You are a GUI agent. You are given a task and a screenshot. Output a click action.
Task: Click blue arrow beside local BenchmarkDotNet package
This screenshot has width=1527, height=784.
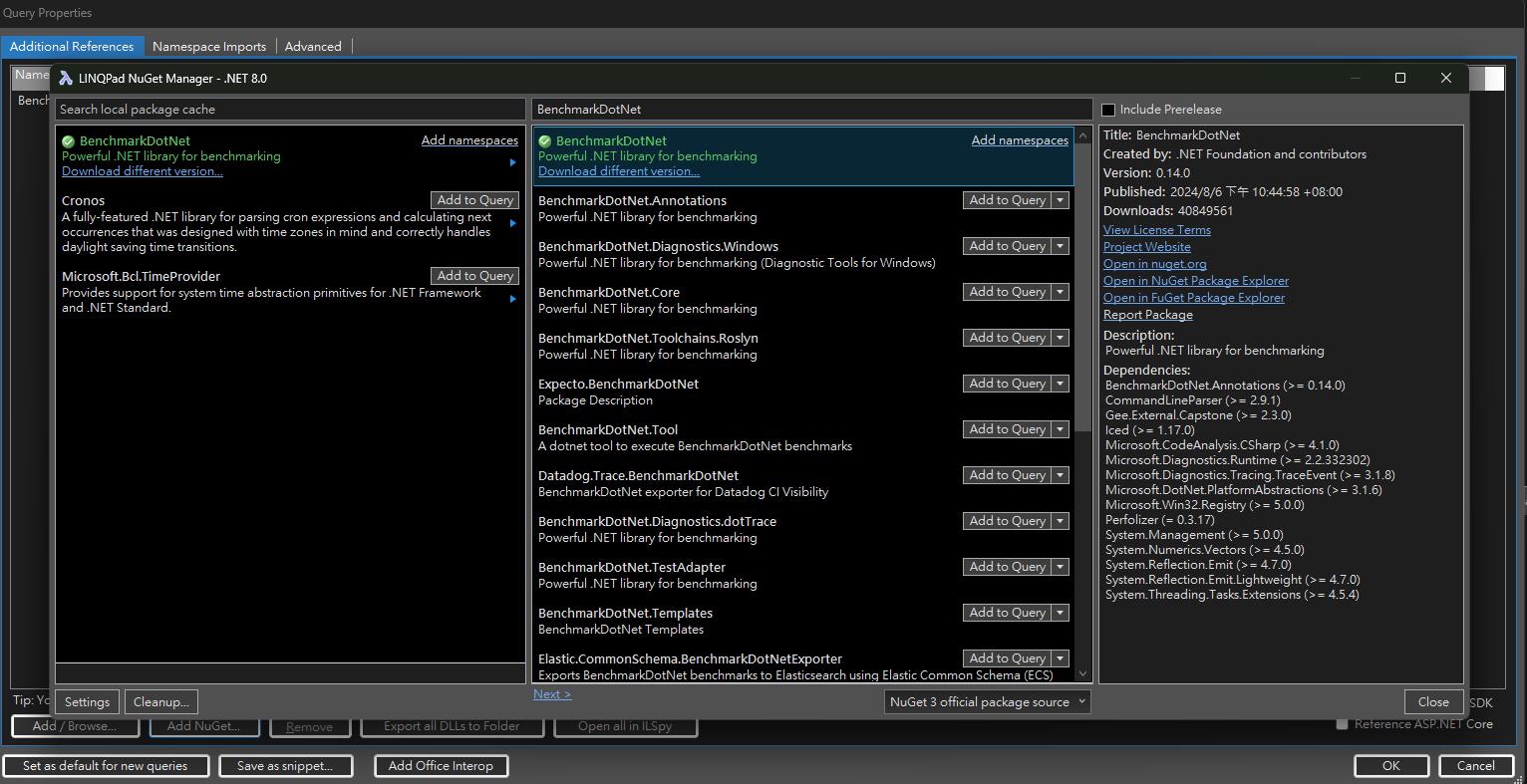513,162
